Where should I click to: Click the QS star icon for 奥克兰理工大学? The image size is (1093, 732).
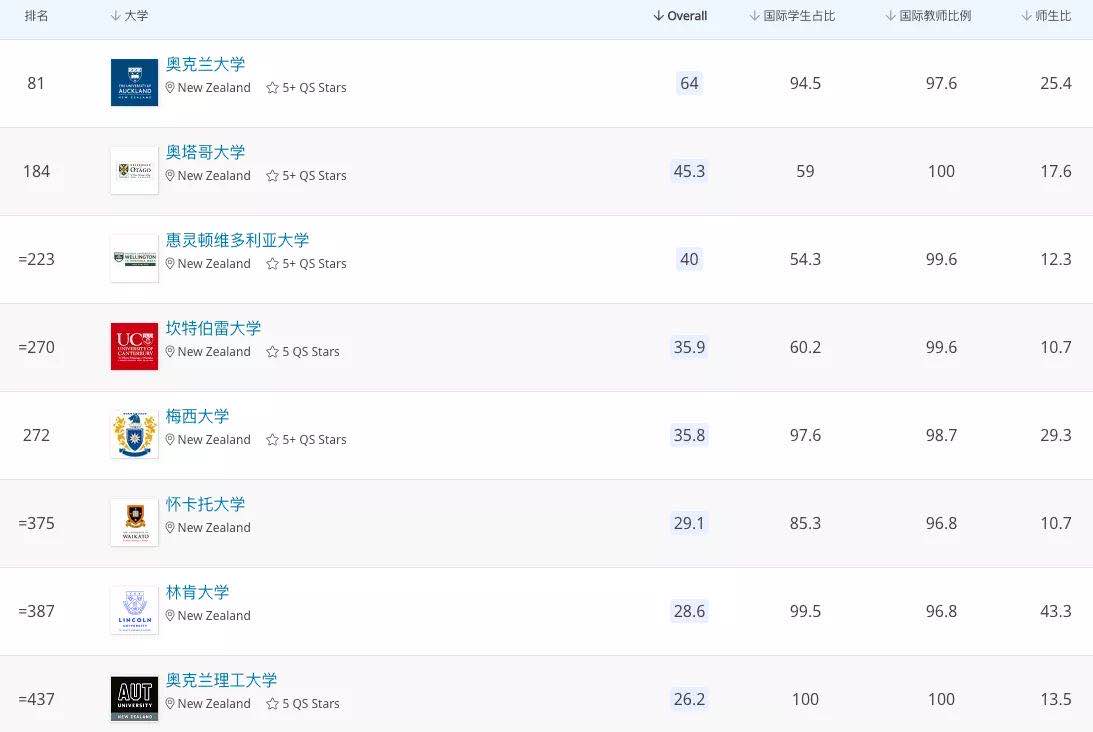[x=272, y=703]
